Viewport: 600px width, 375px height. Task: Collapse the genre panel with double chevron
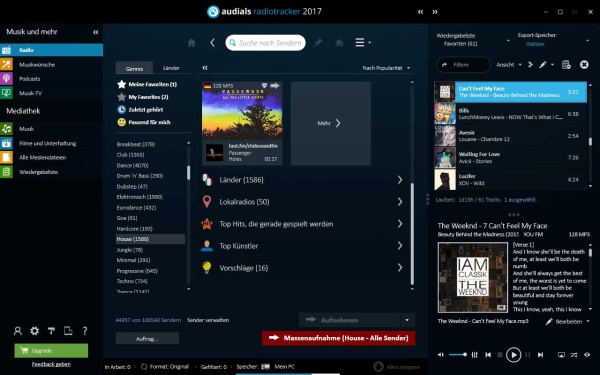205,68
